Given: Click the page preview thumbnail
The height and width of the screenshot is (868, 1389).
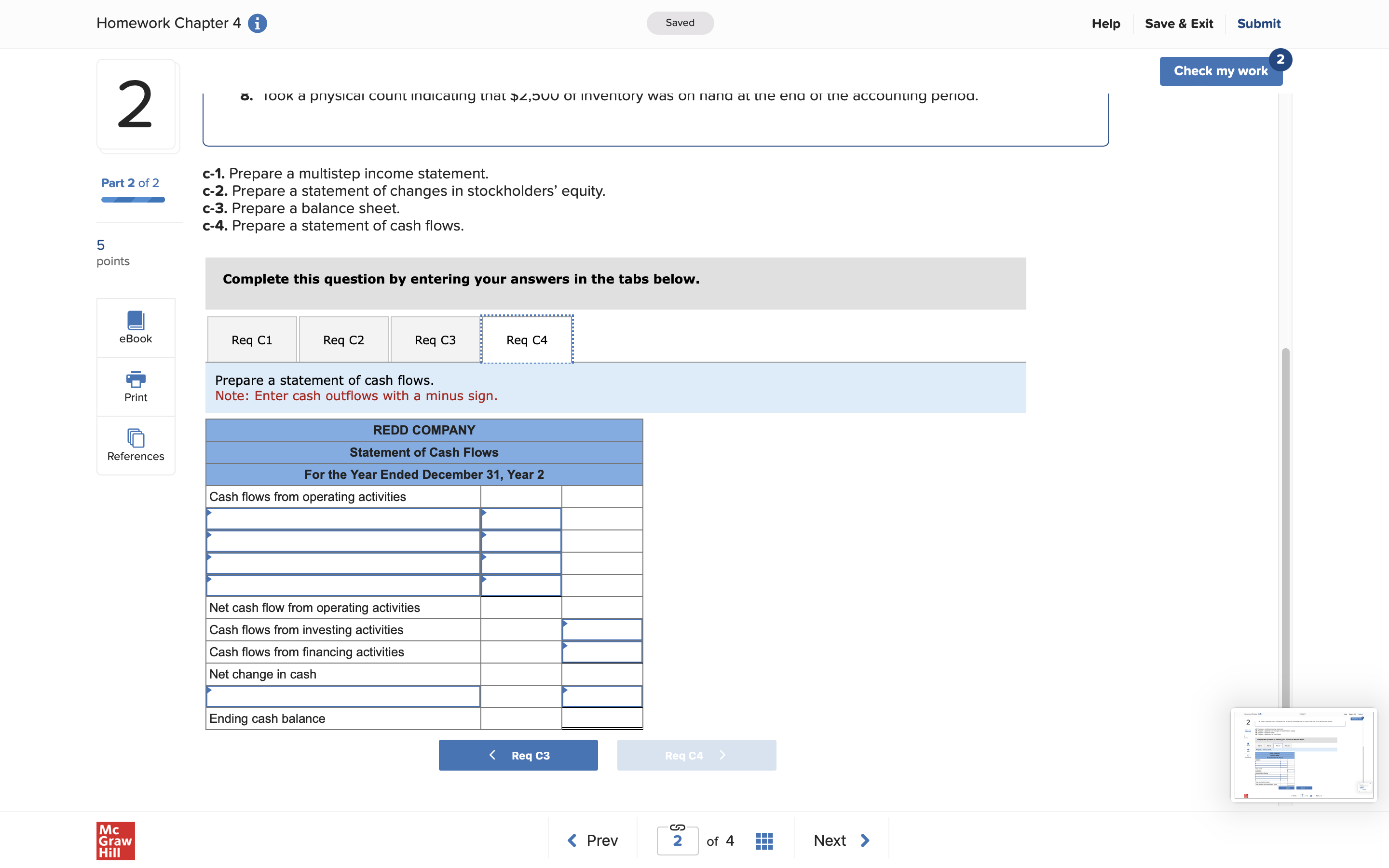Looking at the screenshot, I should pyautogui.click(x=1304, y=755).
